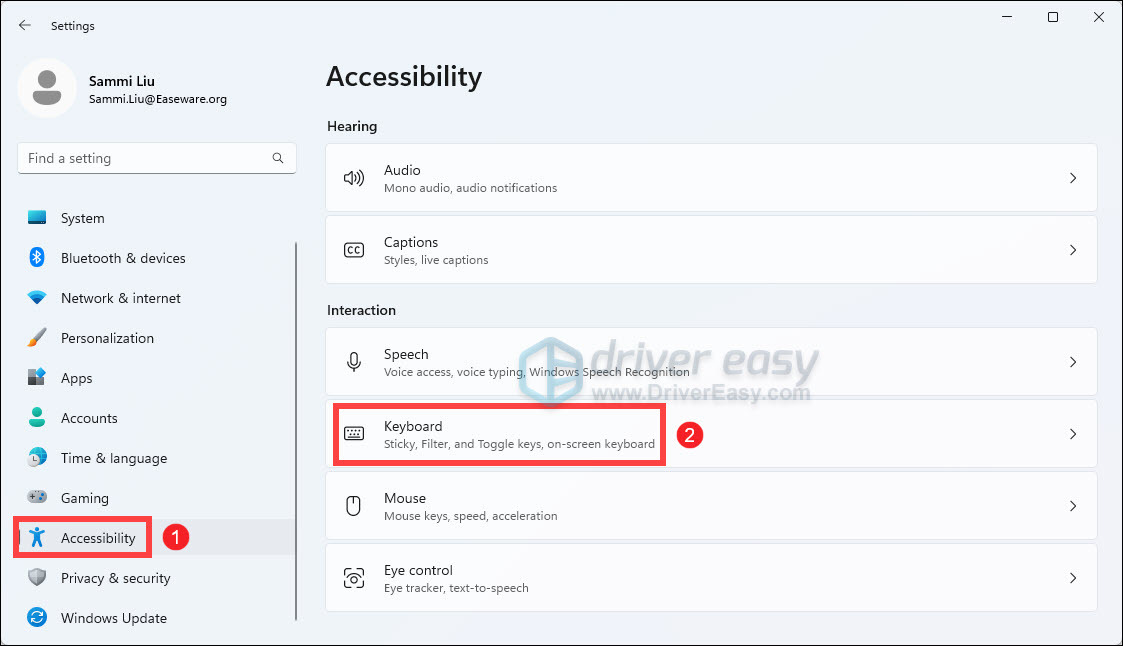
Task: Expand the Audio settings chevron
Action: pyautogui.click(x=1072, y=178)
